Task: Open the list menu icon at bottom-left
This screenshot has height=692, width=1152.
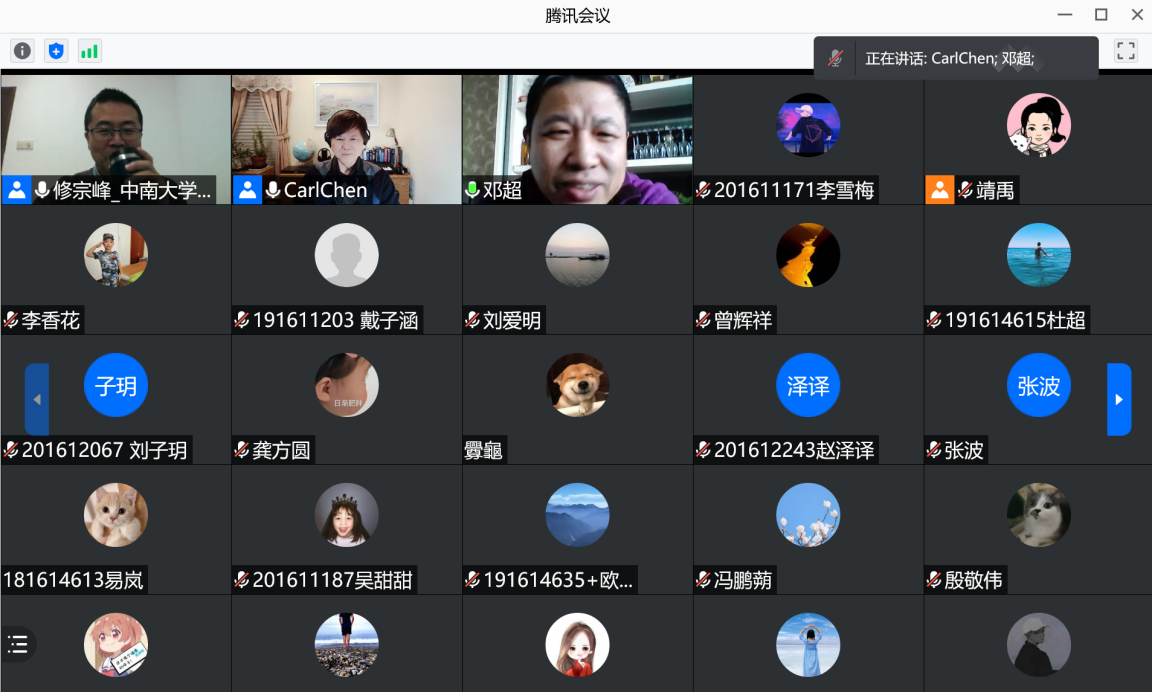Action: click(x=18, y=644)
